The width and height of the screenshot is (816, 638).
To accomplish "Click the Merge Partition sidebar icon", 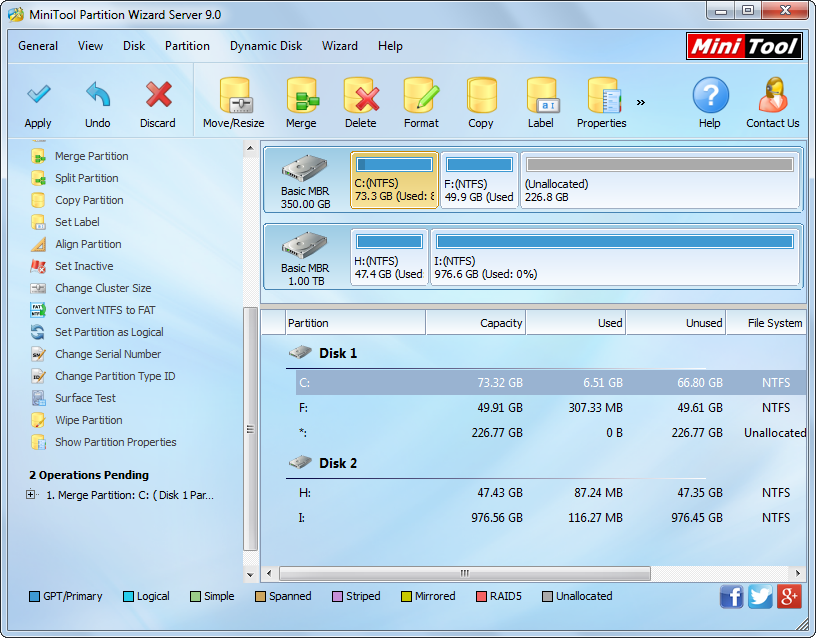I will click(x=38, y=156).
